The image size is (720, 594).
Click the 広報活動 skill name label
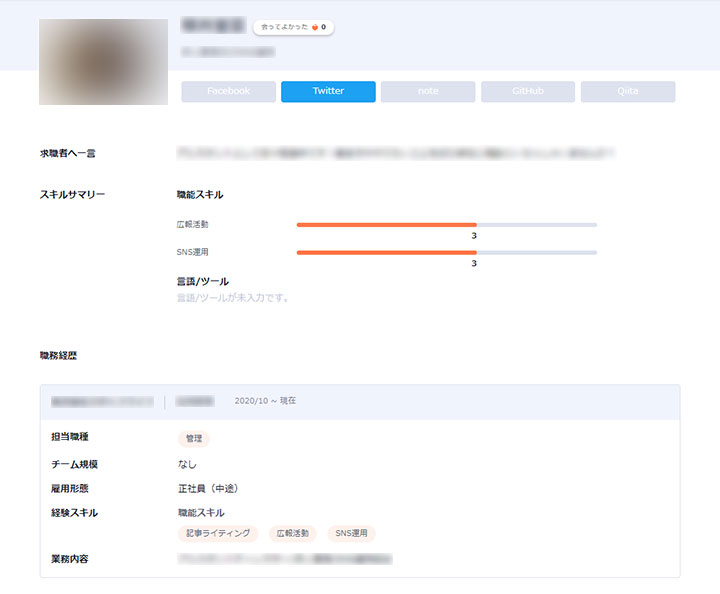[192, 224]
